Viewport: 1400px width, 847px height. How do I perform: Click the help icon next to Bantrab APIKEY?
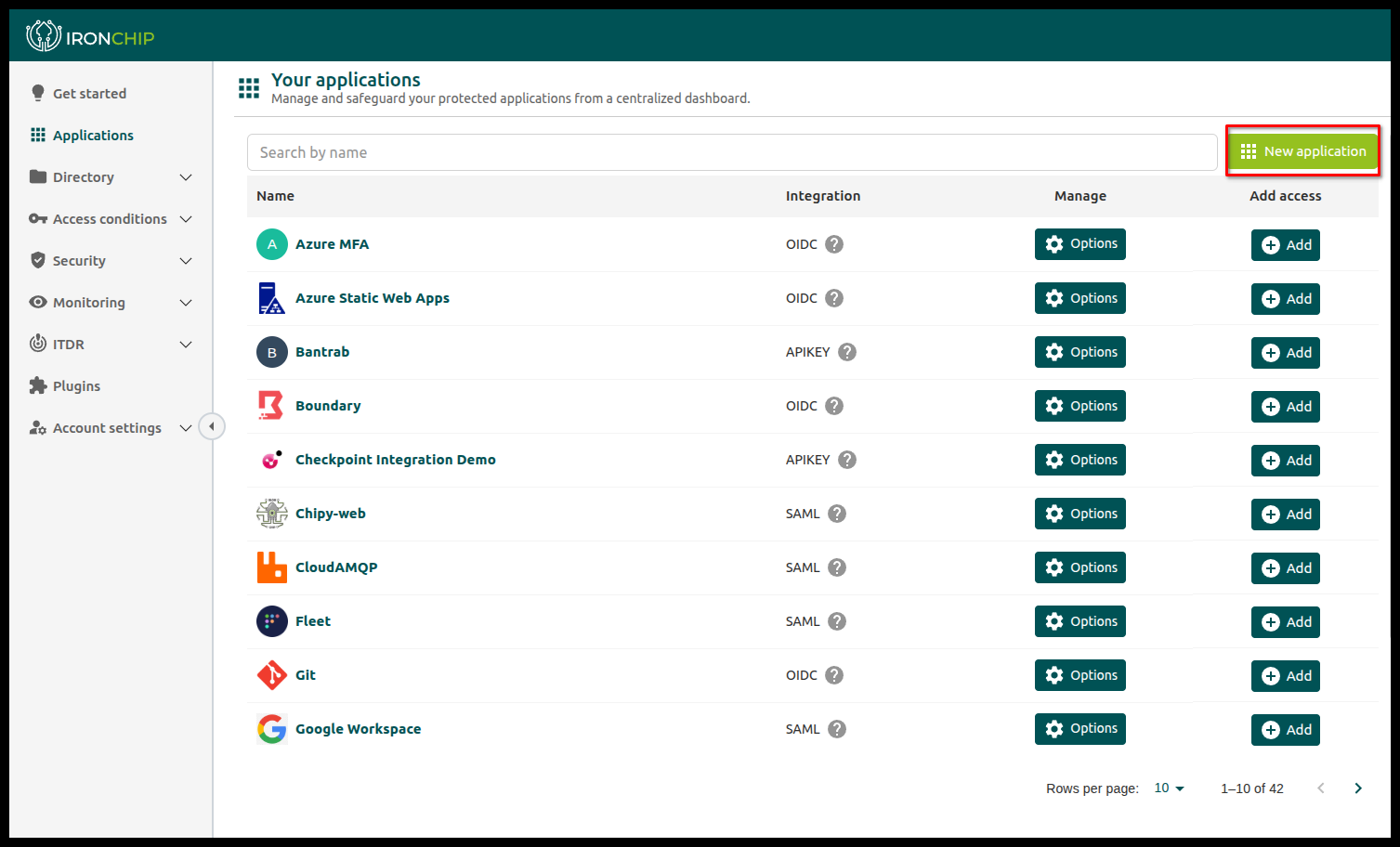click(846, 352)
